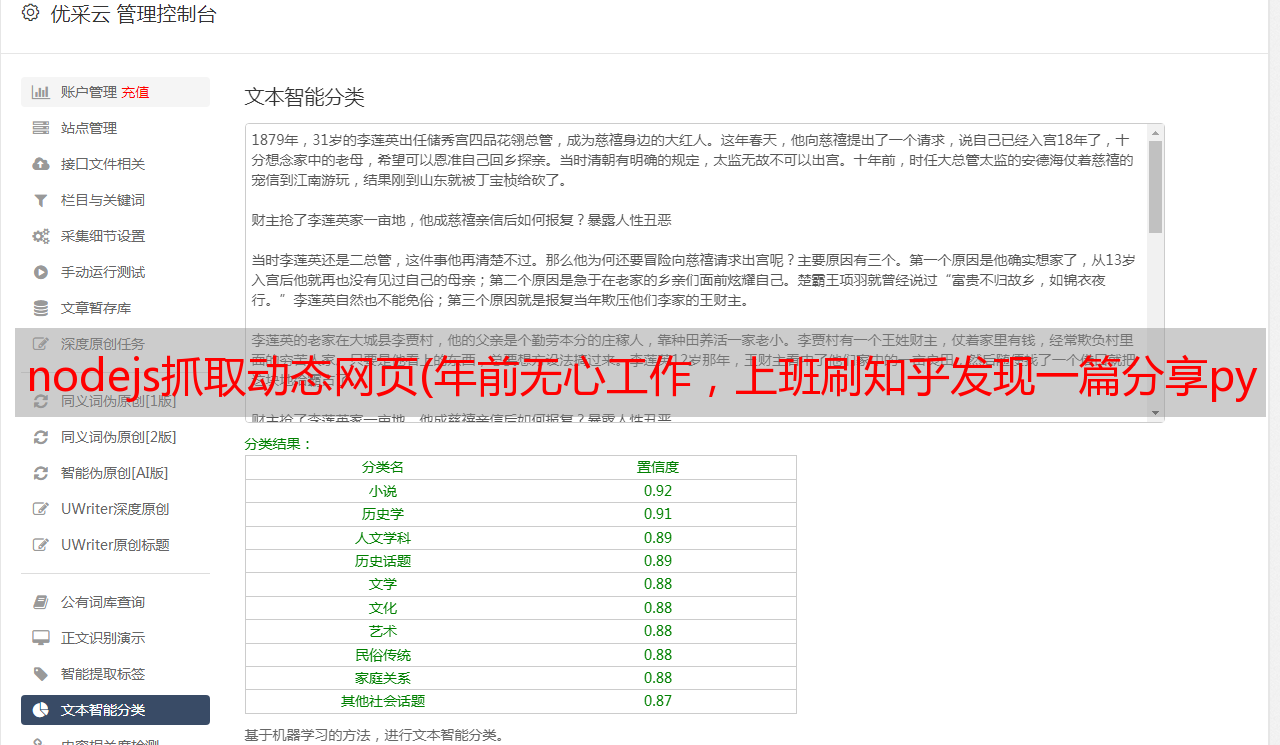
Task: Click the refresh icon for 同义词伪原创[2版]
Action: click(x=41, y=437)
